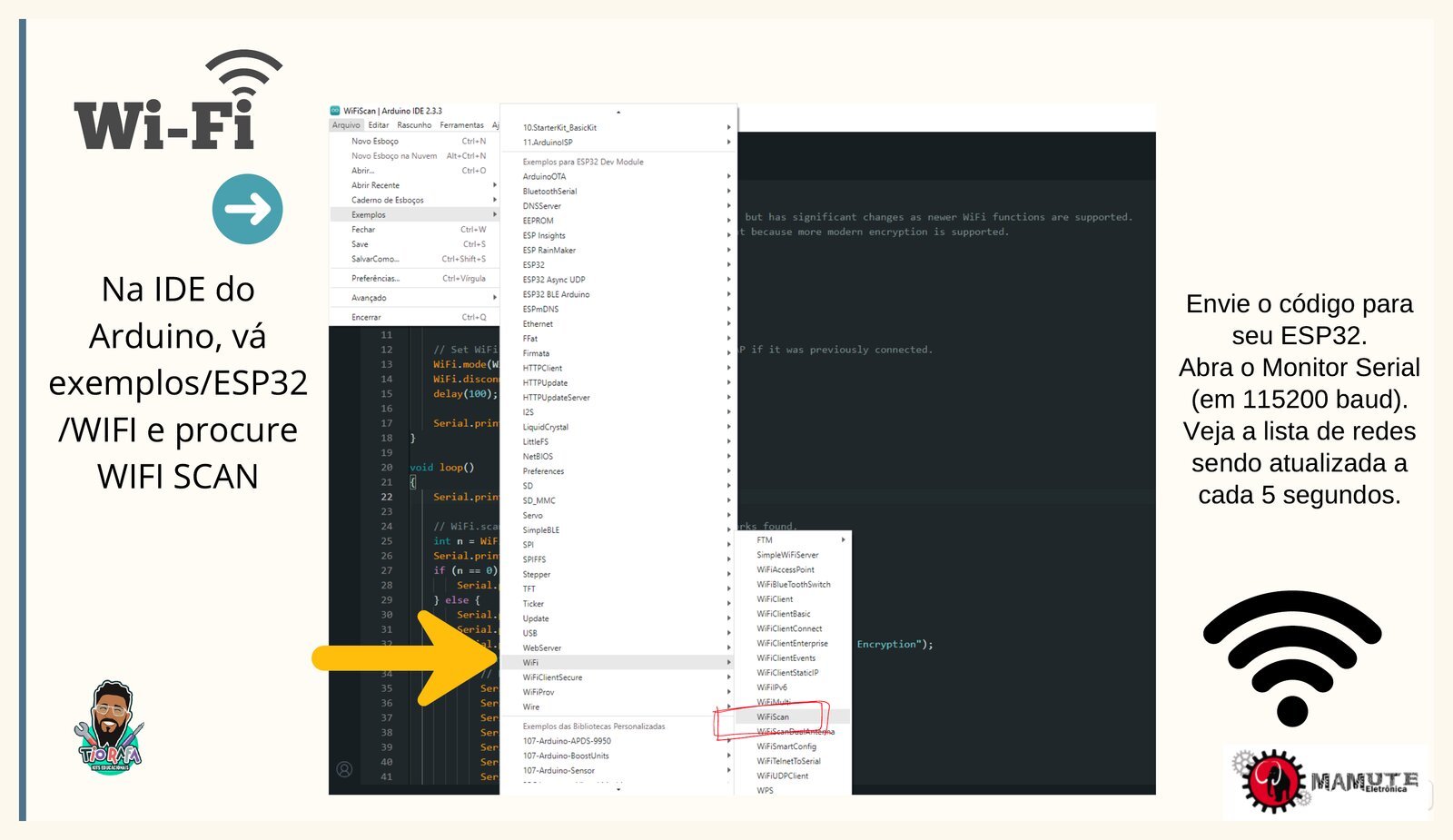Open the Editar menu
Viewport: 1453px width, 840px height.
pyautogui.click(x=379, y=125)
